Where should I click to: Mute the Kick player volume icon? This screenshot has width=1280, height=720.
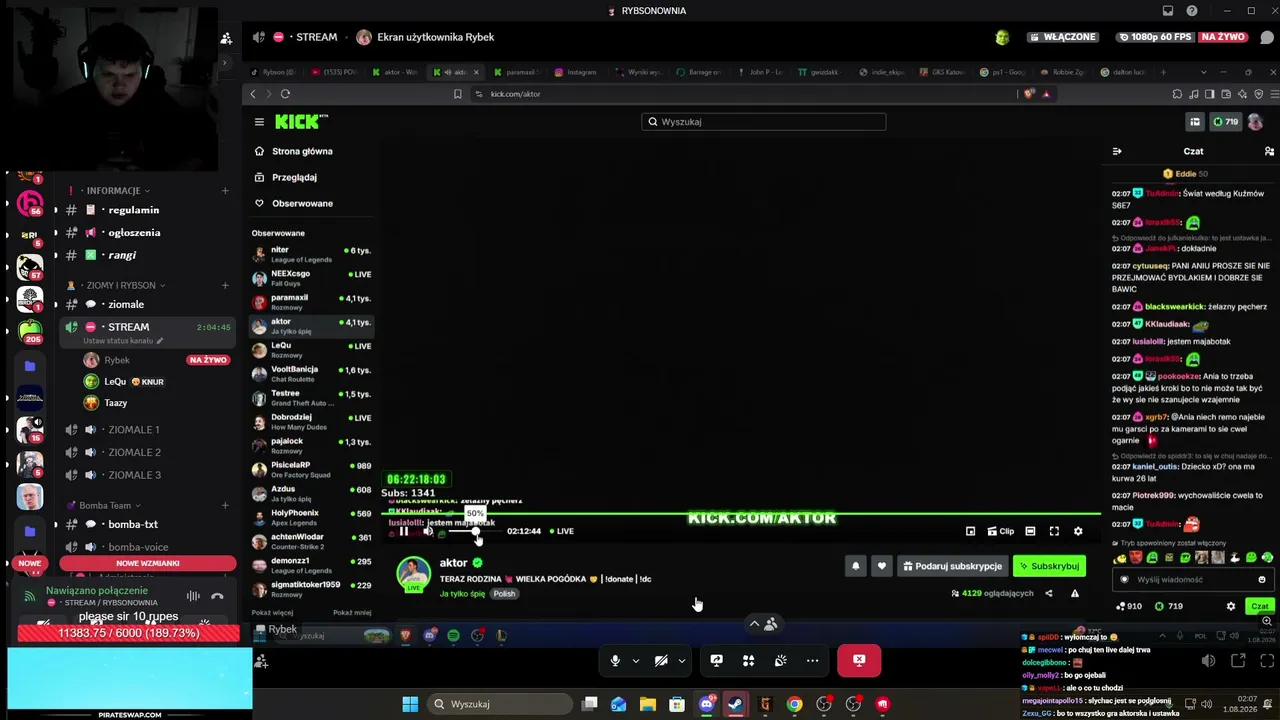[428, 531]
